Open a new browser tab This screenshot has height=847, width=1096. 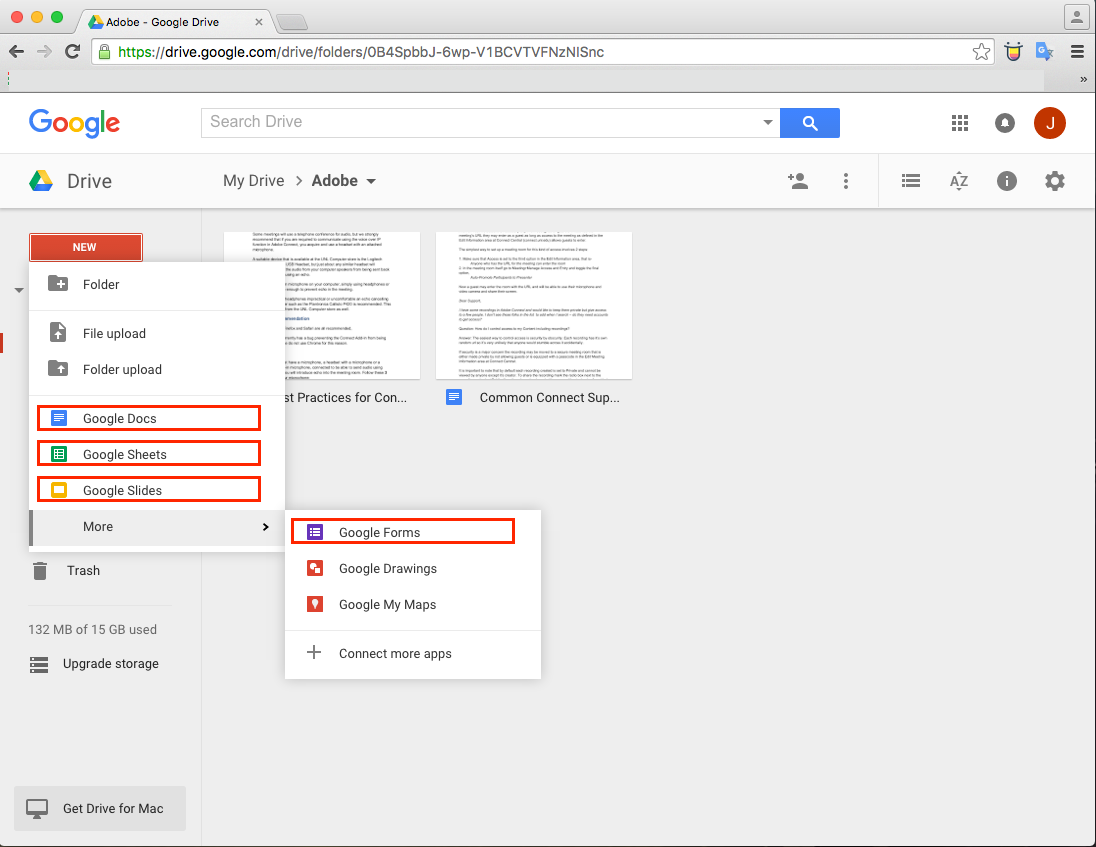292,23
